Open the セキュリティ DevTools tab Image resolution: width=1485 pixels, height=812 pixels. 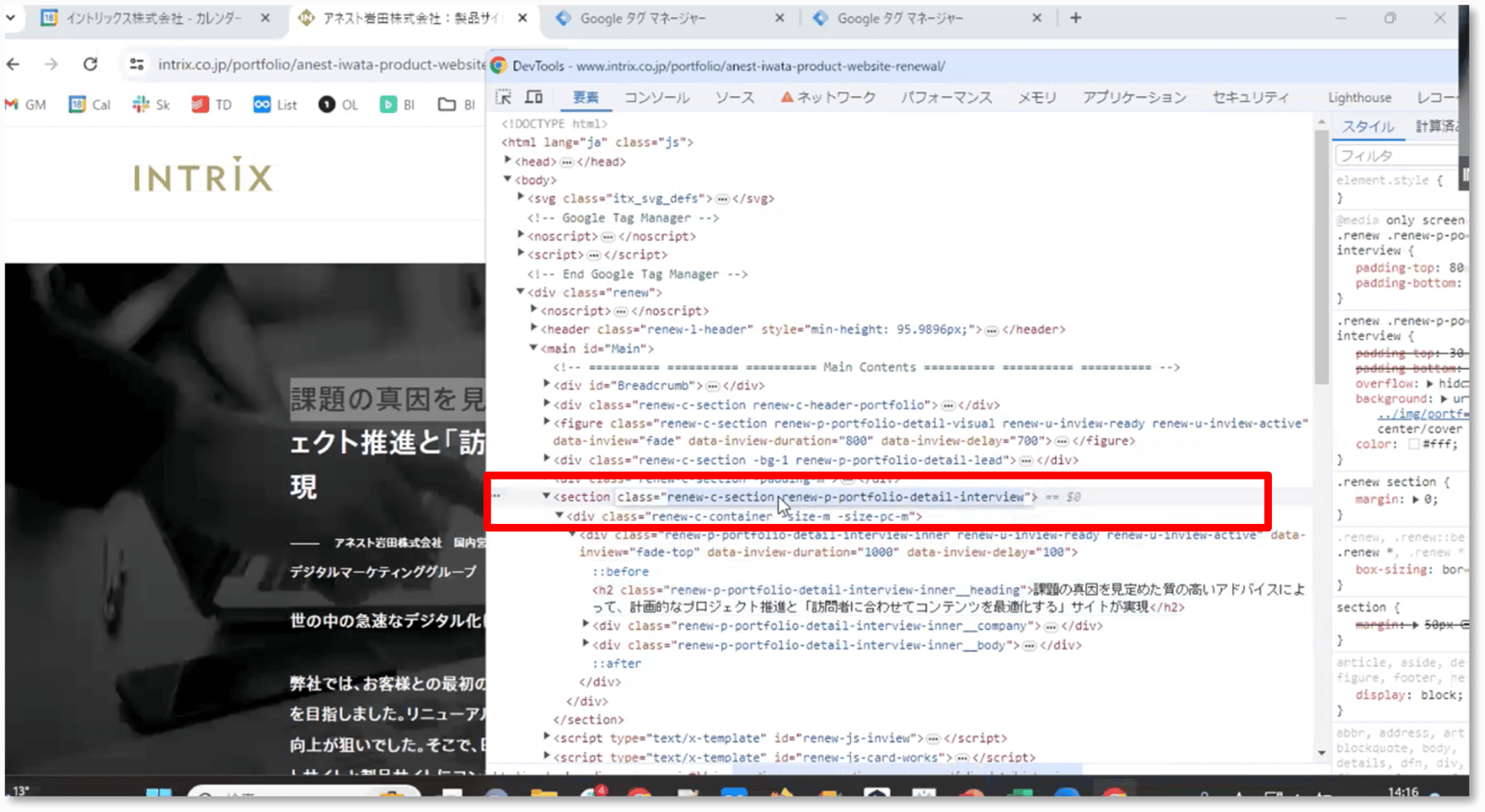click(1250, 97)
